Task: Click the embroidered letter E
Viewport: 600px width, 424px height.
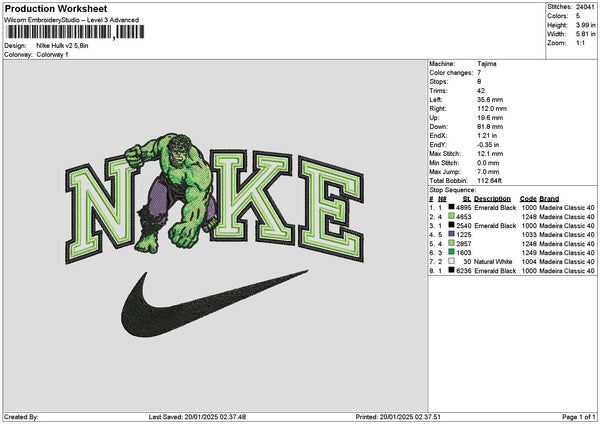Action: (331, 209)
